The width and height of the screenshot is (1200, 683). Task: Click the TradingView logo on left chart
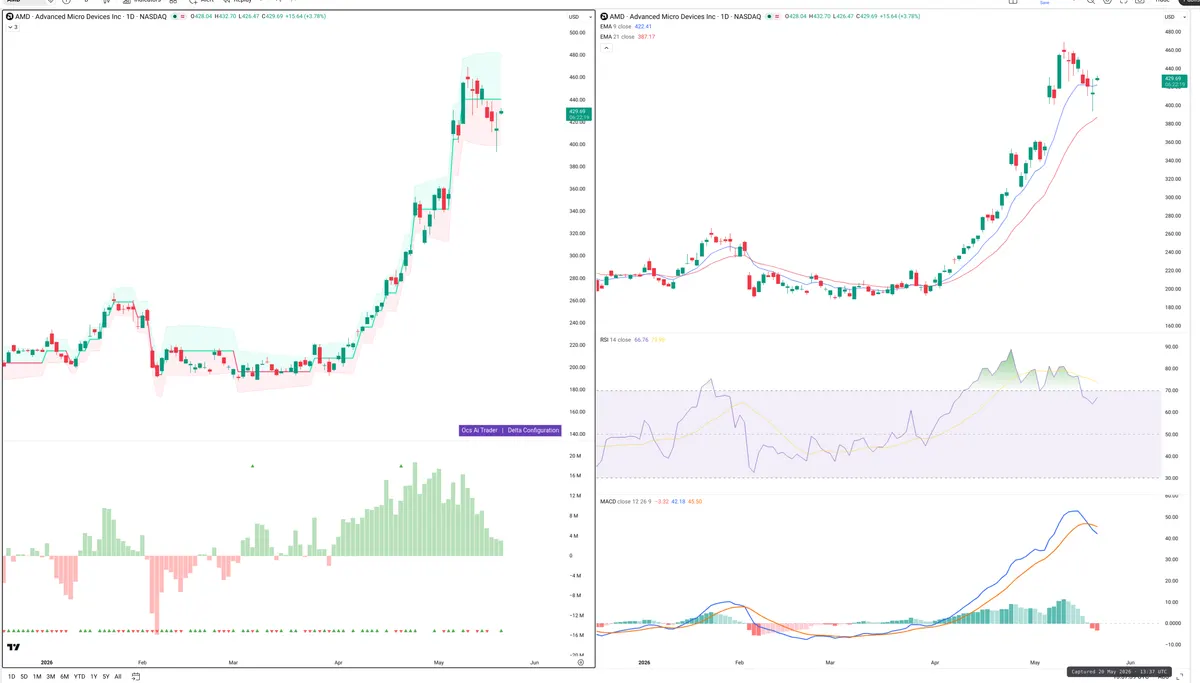(14, 648)
